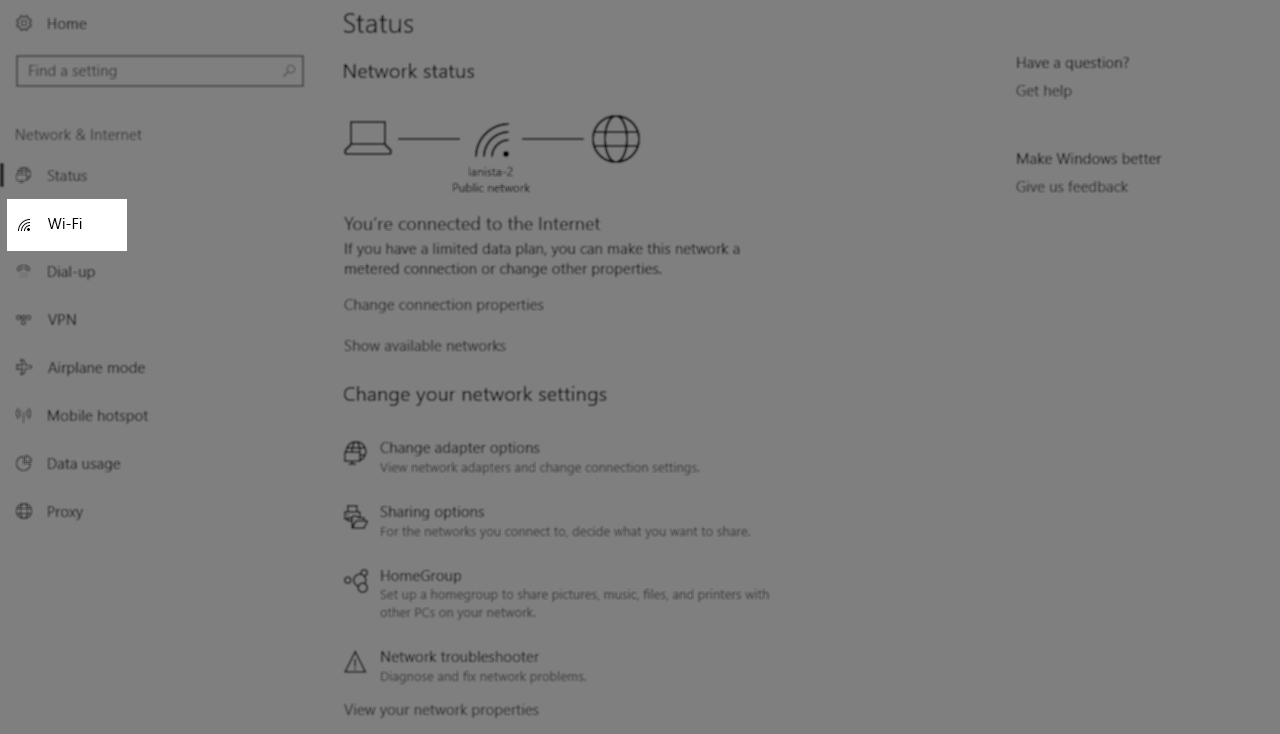The height and width of the screenshot is (734, 1280).
Task: Click the VPN icon in sidebar
Action: tap(24, 319)
